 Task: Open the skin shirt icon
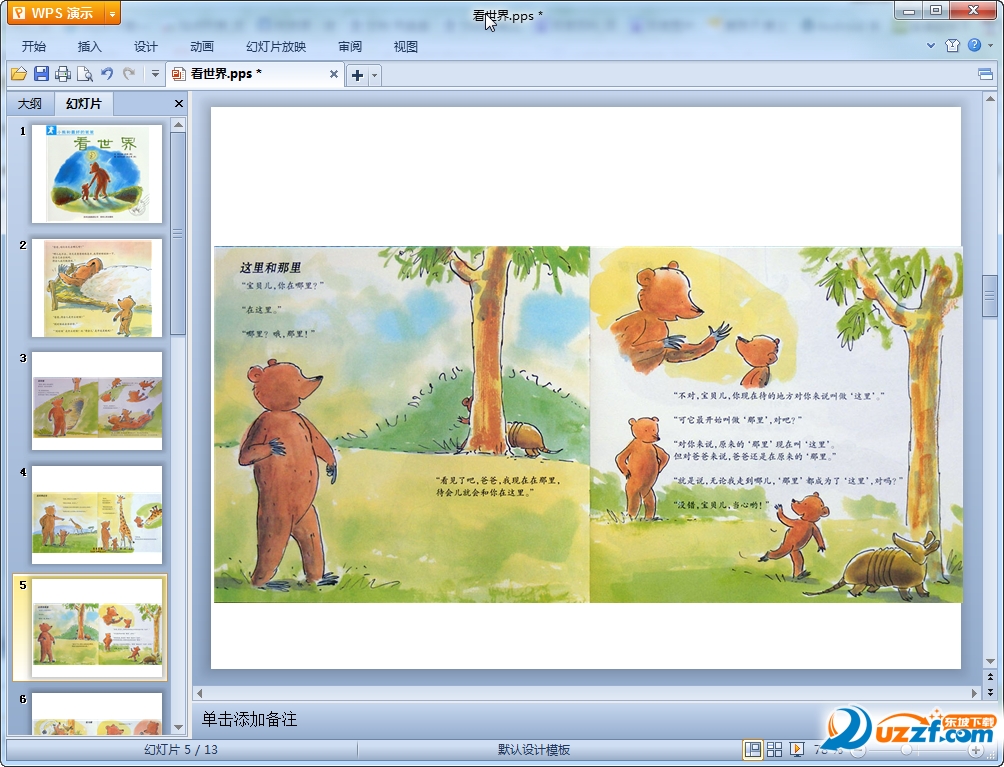952,45
